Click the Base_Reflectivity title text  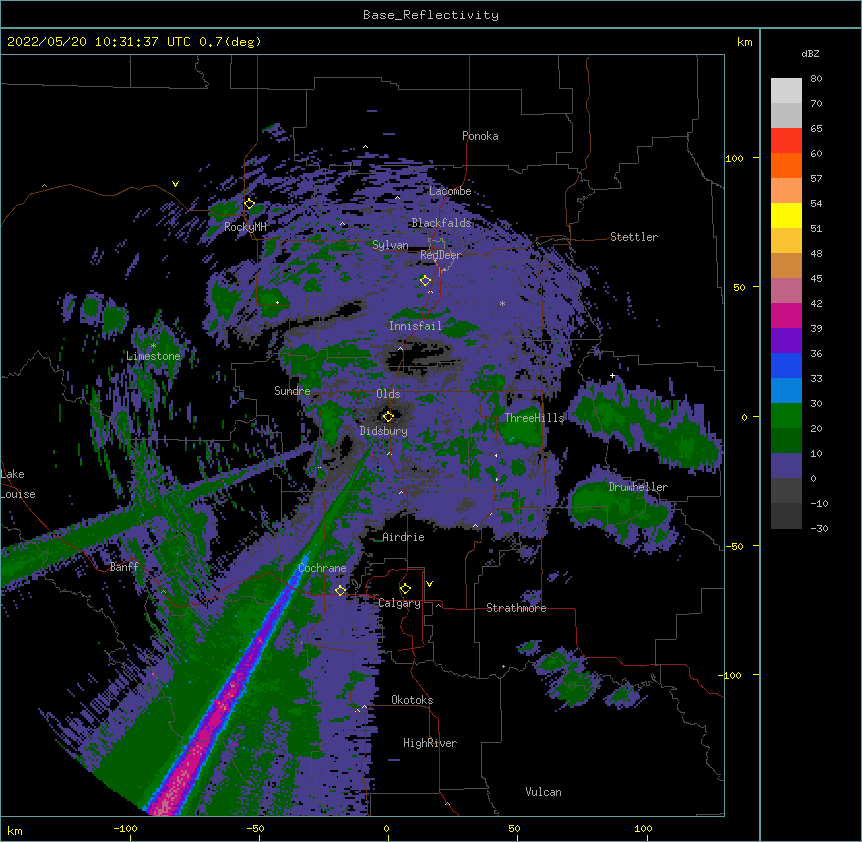431,15
